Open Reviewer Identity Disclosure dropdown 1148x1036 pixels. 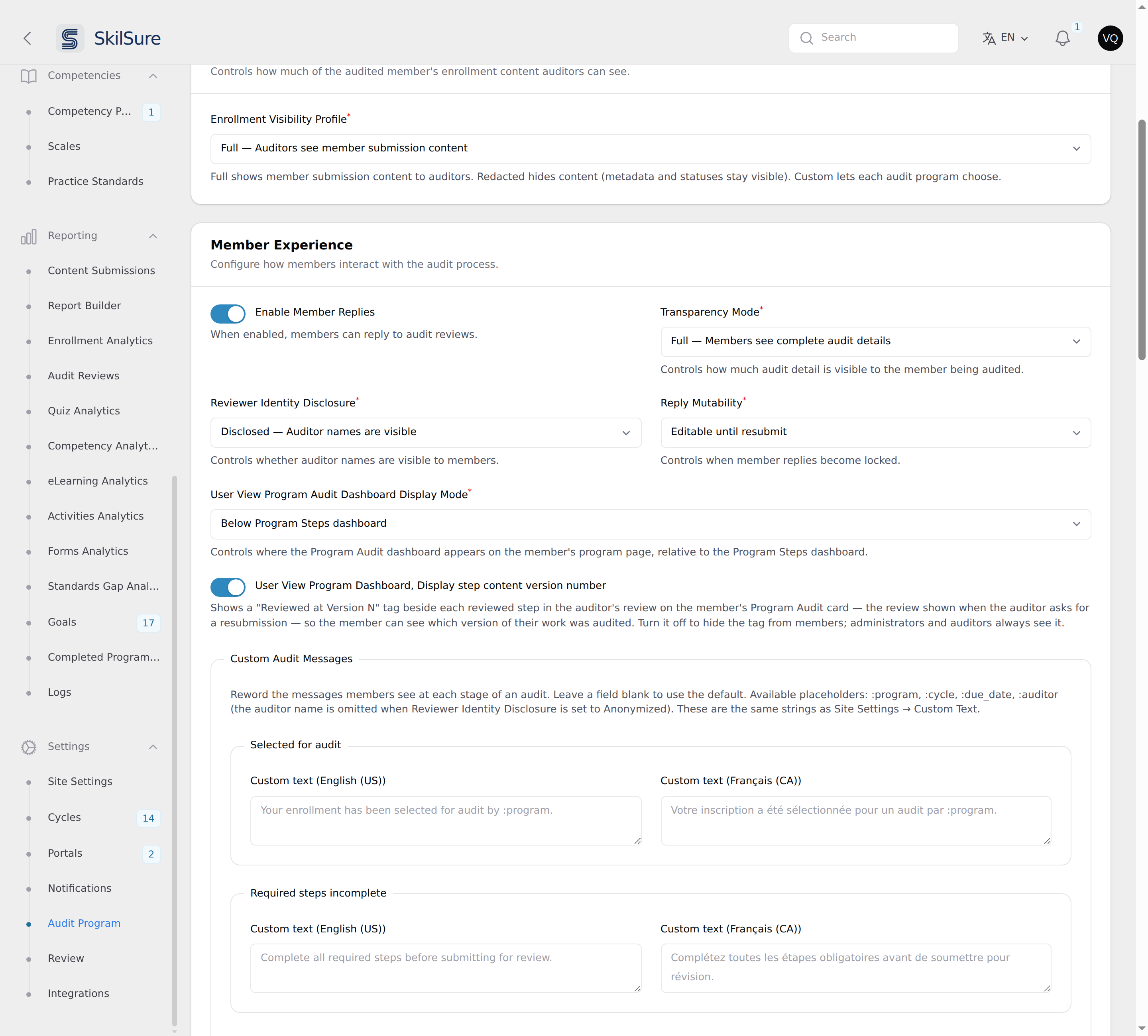coord(425,433)
